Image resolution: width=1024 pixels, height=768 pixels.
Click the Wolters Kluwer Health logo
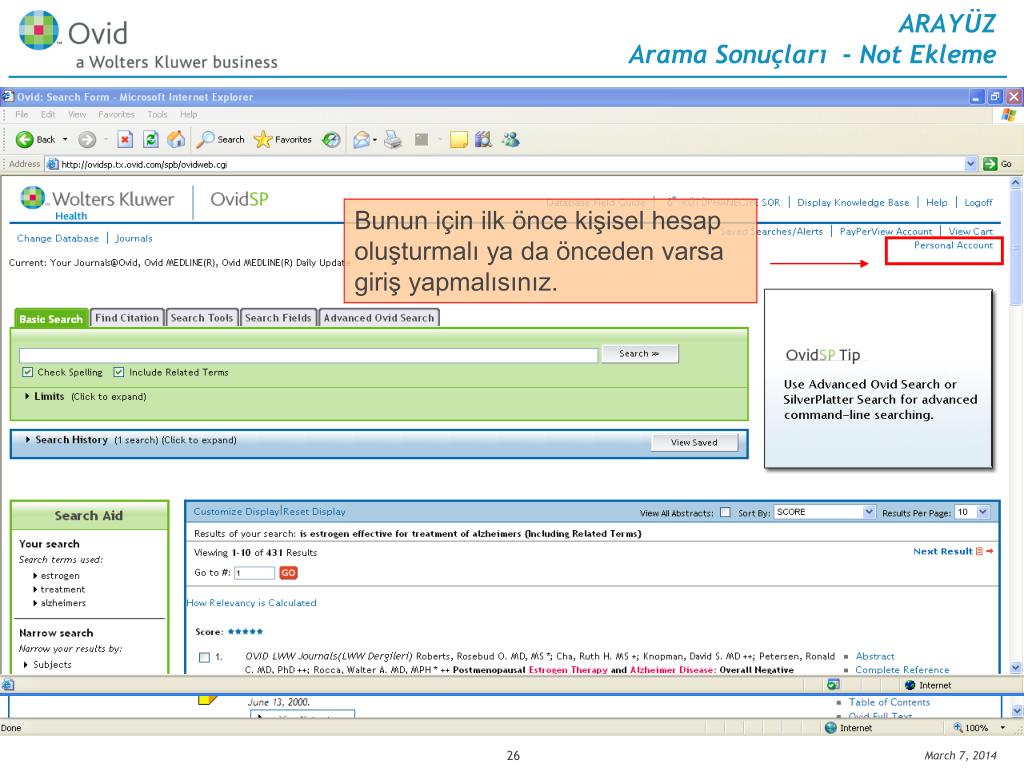(97, 203)
